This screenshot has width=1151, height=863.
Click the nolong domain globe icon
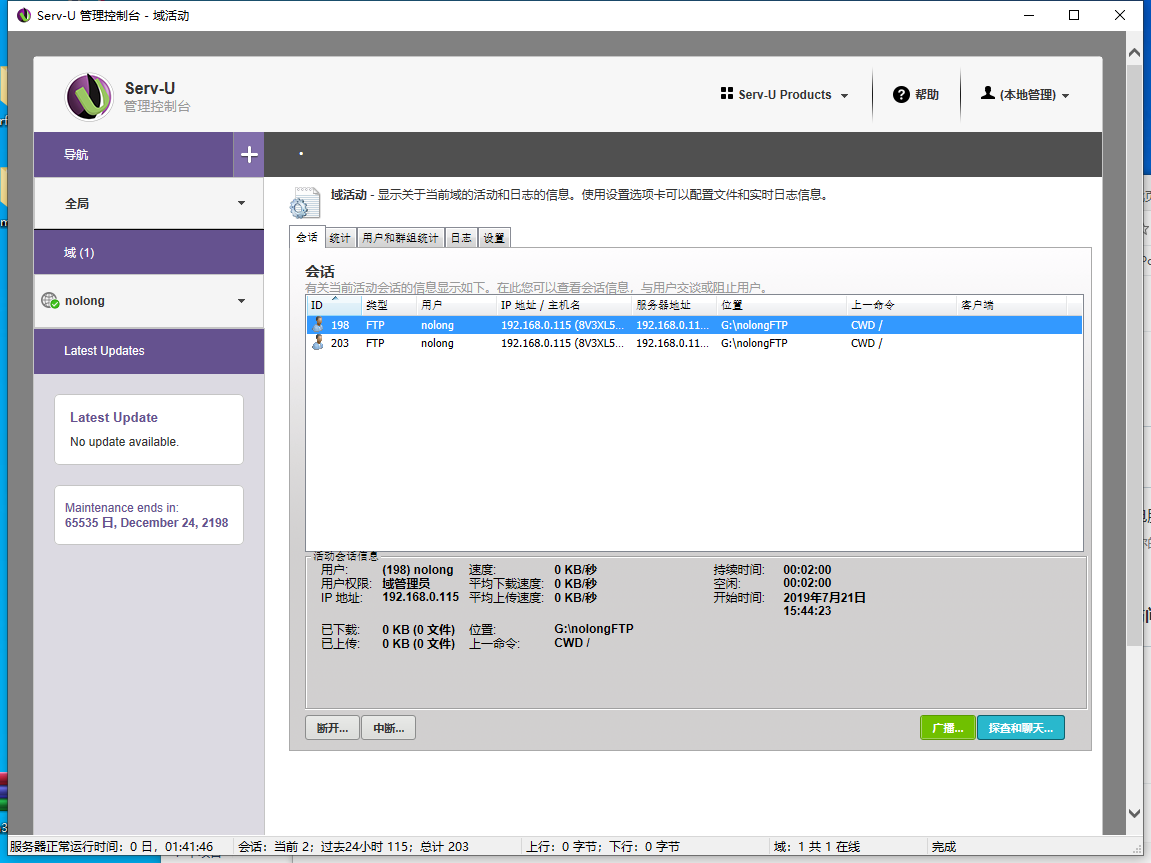[x=50, y=301]
